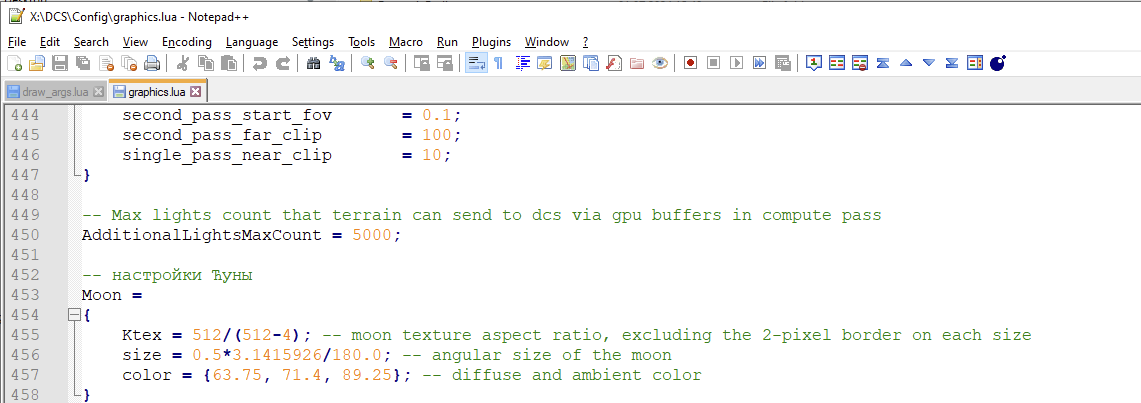Close the draw_args.lua tab

99,92
